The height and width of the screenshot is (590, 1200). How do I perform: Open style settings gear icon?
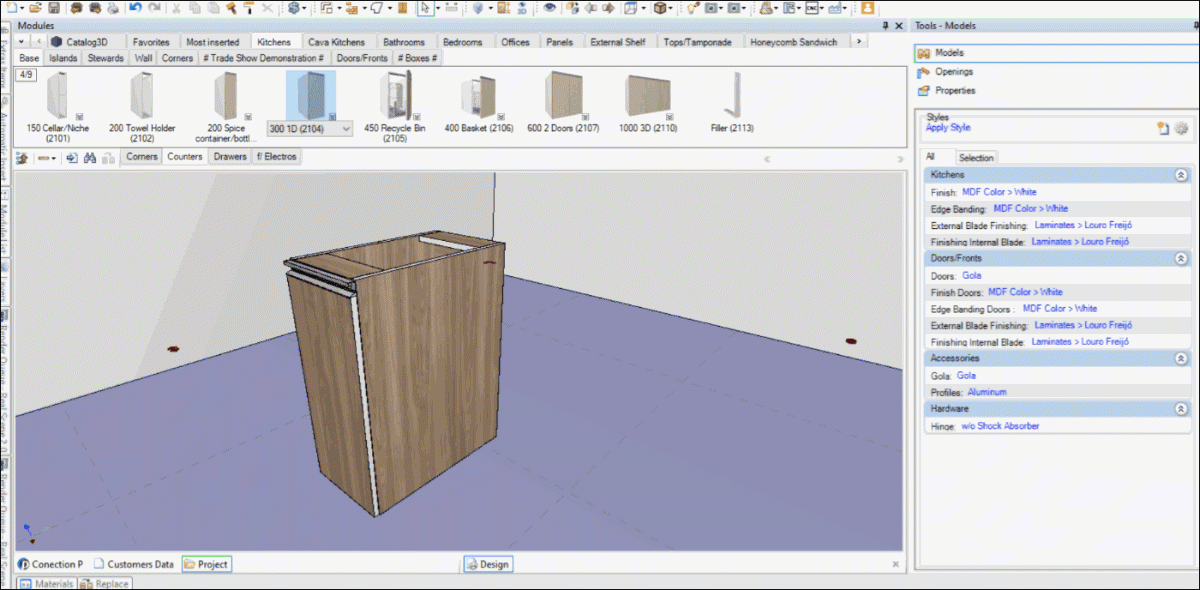pos(1181,128)
